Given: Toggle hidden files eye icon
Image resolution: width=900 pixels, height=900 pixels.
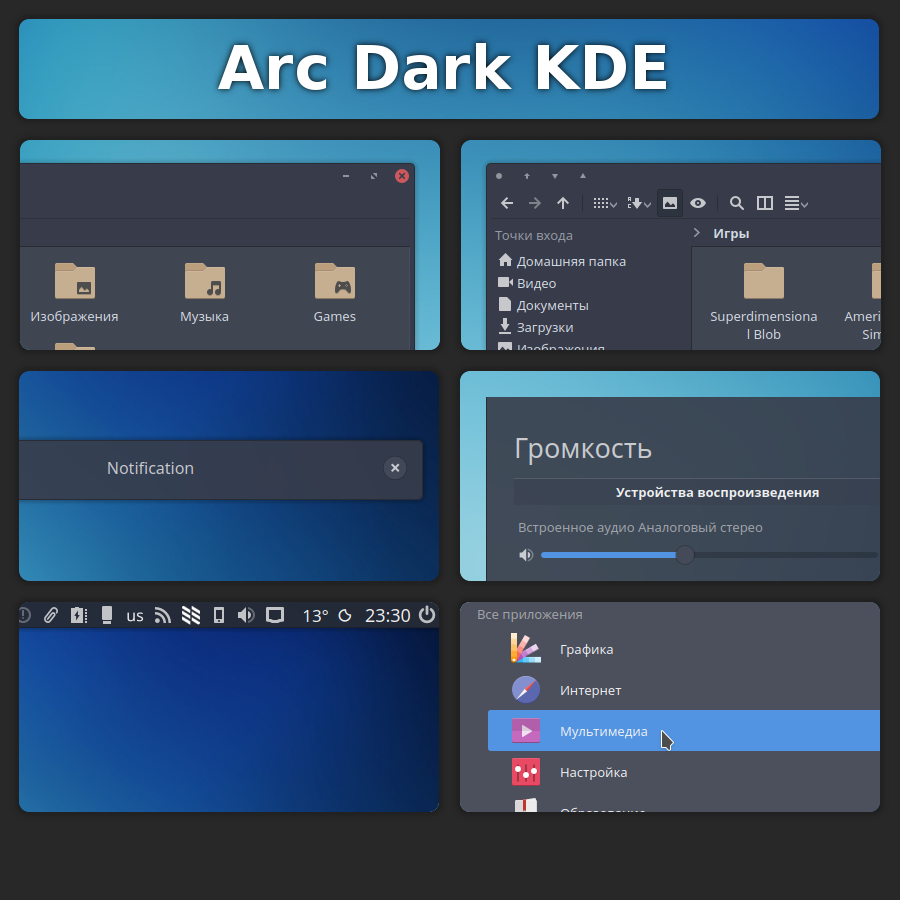Looking at the screenshot, I should click(698, 203).
